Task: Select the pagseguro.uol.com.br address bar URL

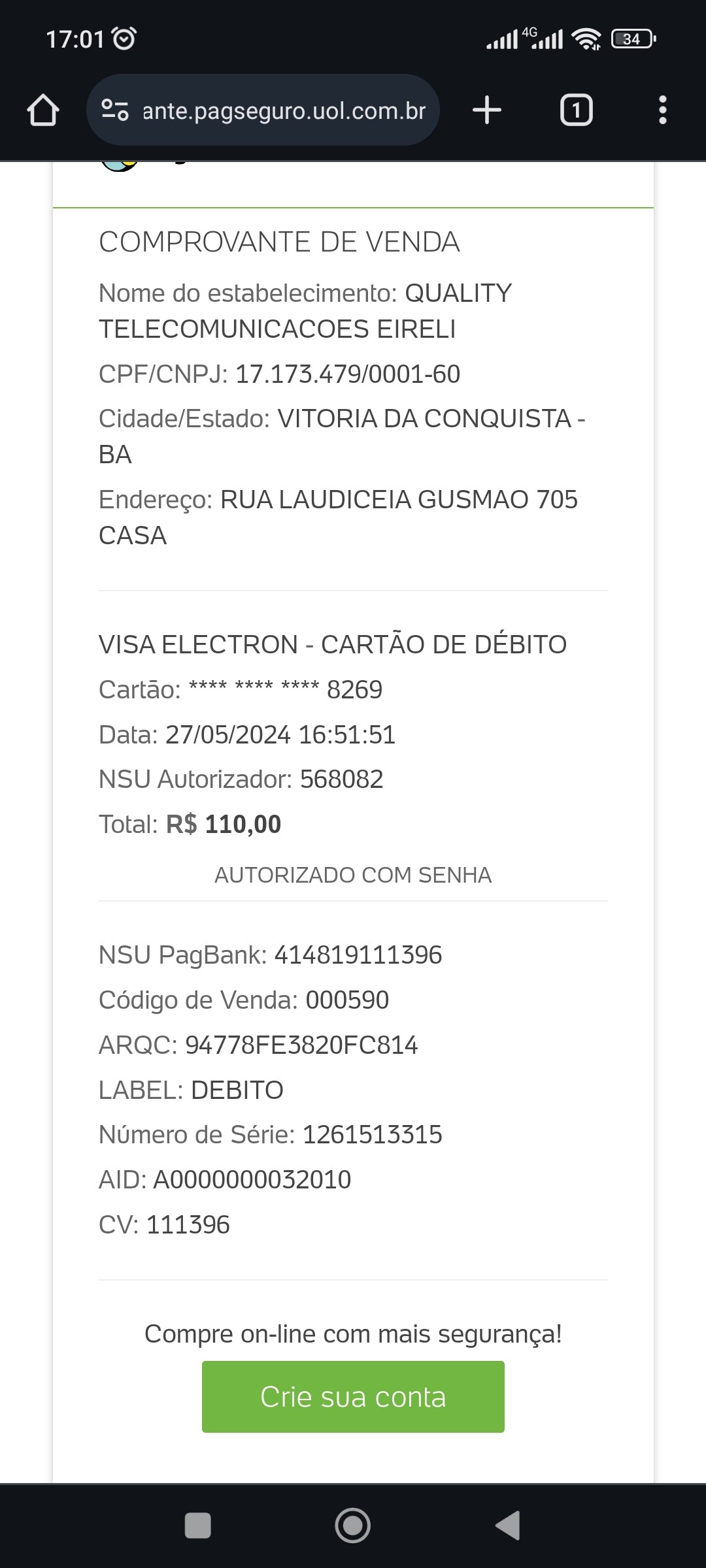Action: [284, 111]
